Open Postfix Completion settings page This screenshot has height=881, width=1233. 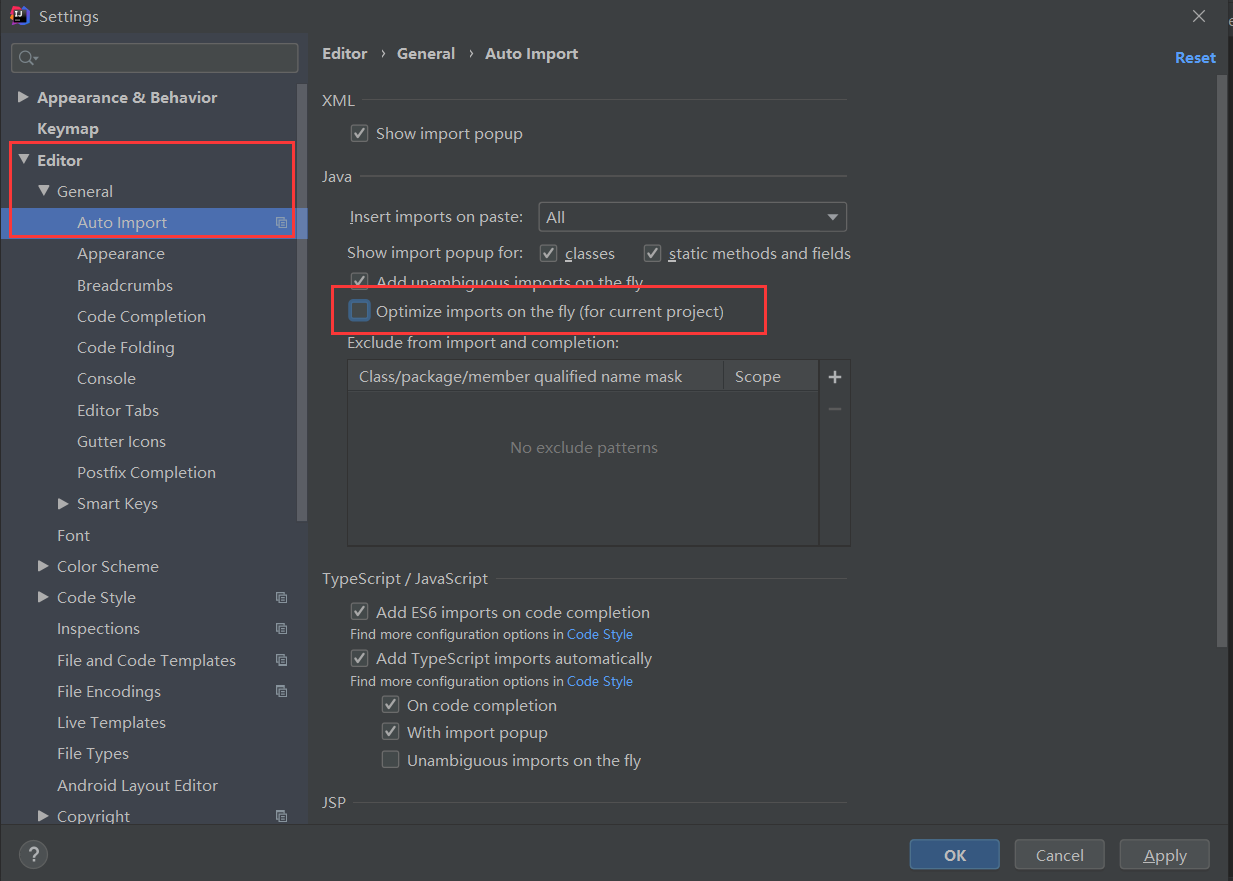click(x=148, y=472)
